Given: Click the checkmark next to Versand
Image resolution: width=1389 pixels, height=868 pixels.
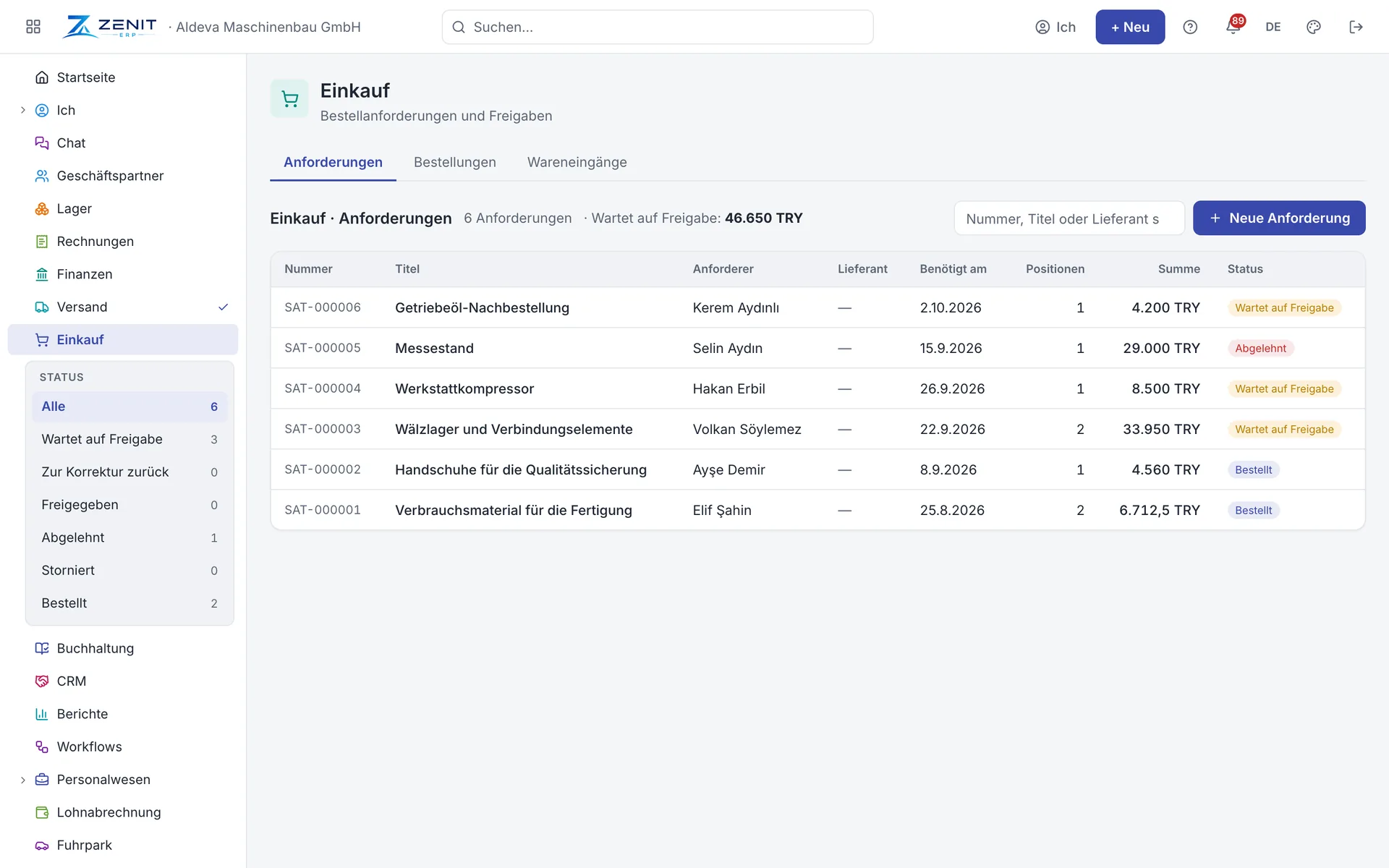Looking at the screenshot, I should pos(224,307).
